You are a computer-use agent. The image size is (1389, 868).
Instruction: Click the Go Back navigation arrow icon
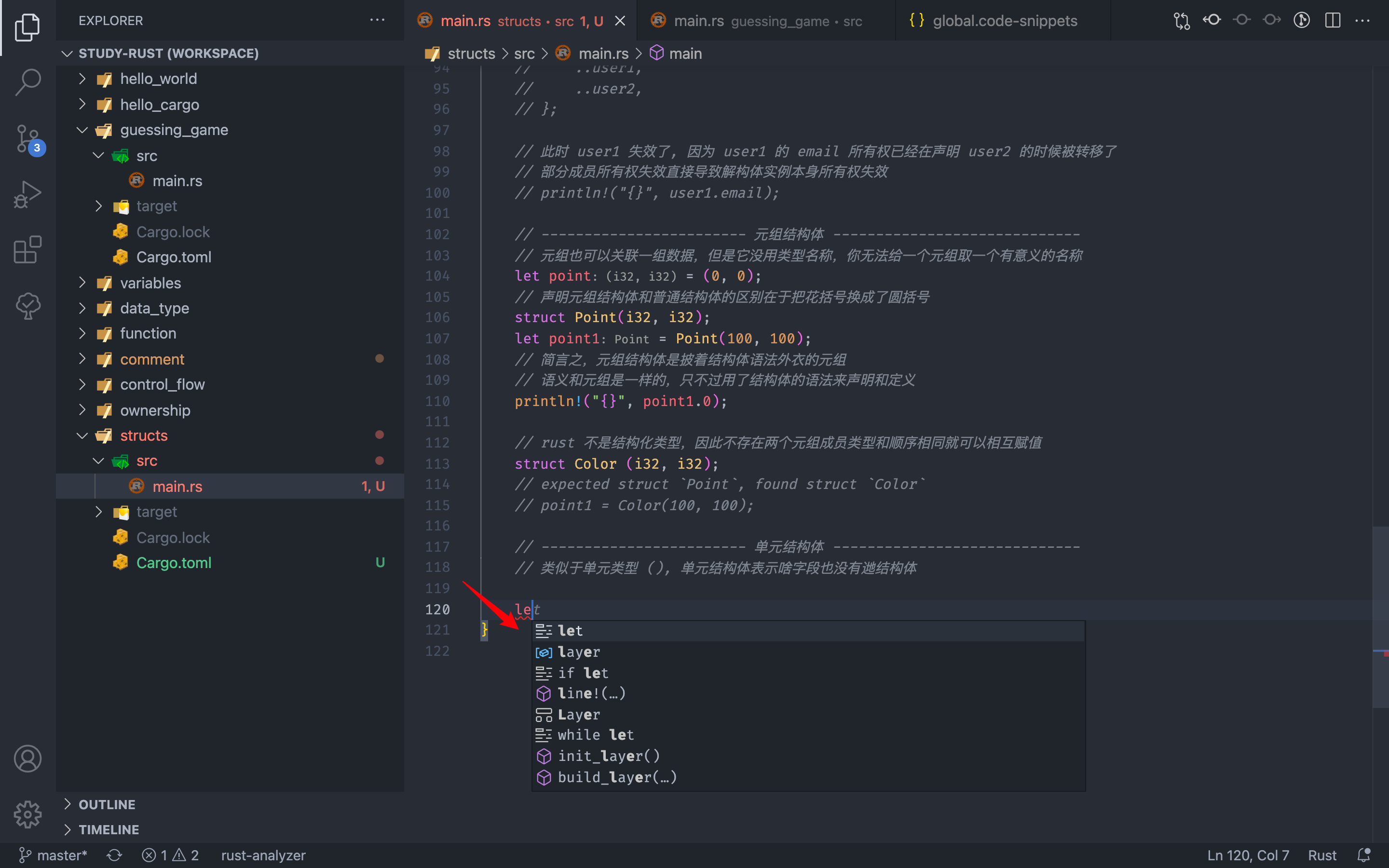1212,21
